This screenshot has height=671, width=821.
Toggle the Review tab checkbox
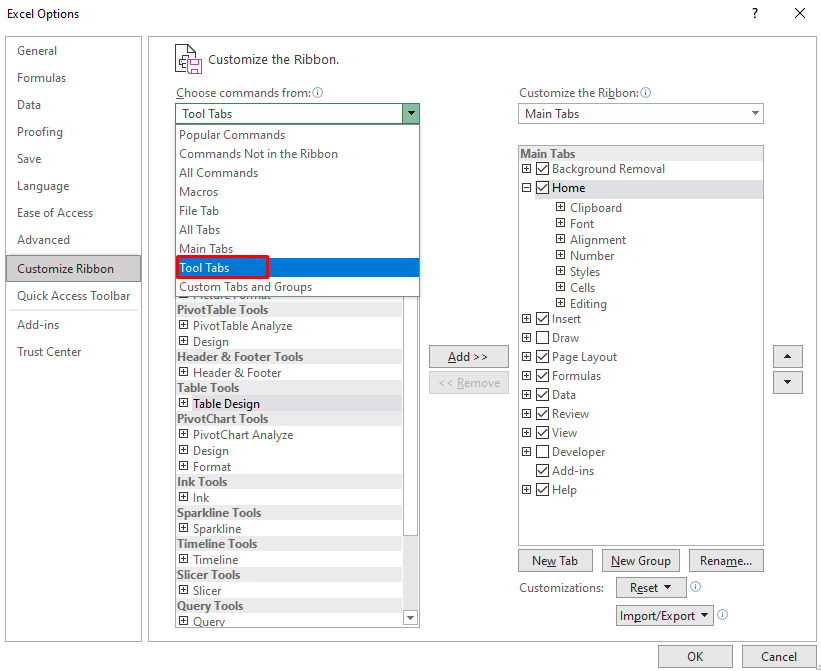[542, 413]
